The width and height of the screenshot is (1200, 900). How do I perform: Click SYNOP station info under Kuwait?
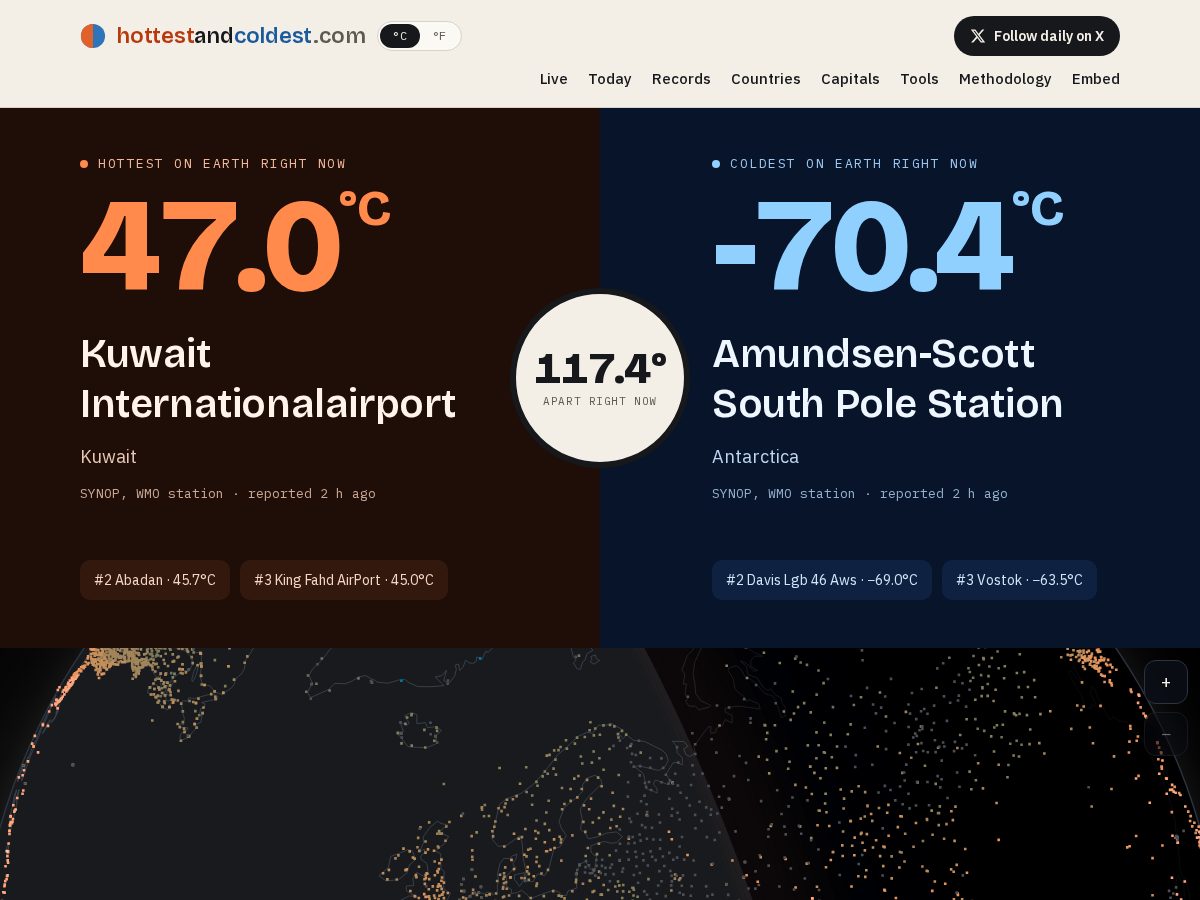coord(228,494)
